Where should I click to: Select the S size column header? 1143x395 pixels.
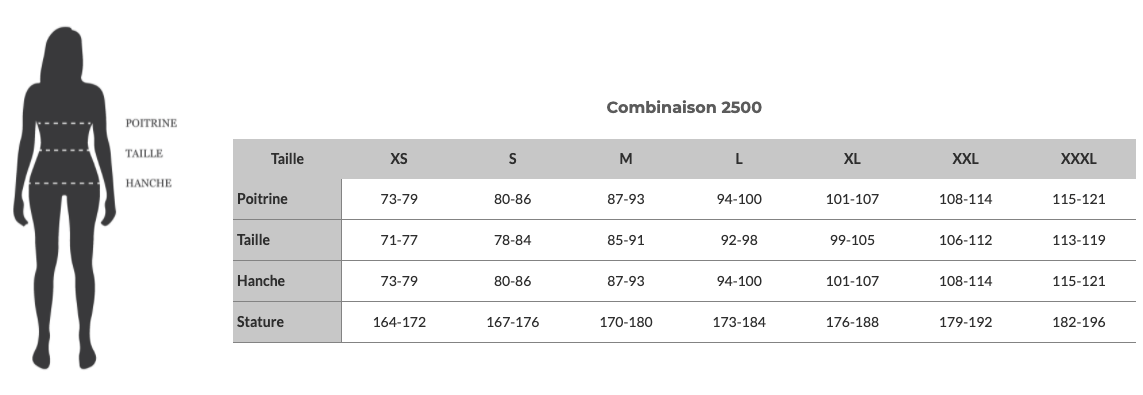tap(512, 159)
